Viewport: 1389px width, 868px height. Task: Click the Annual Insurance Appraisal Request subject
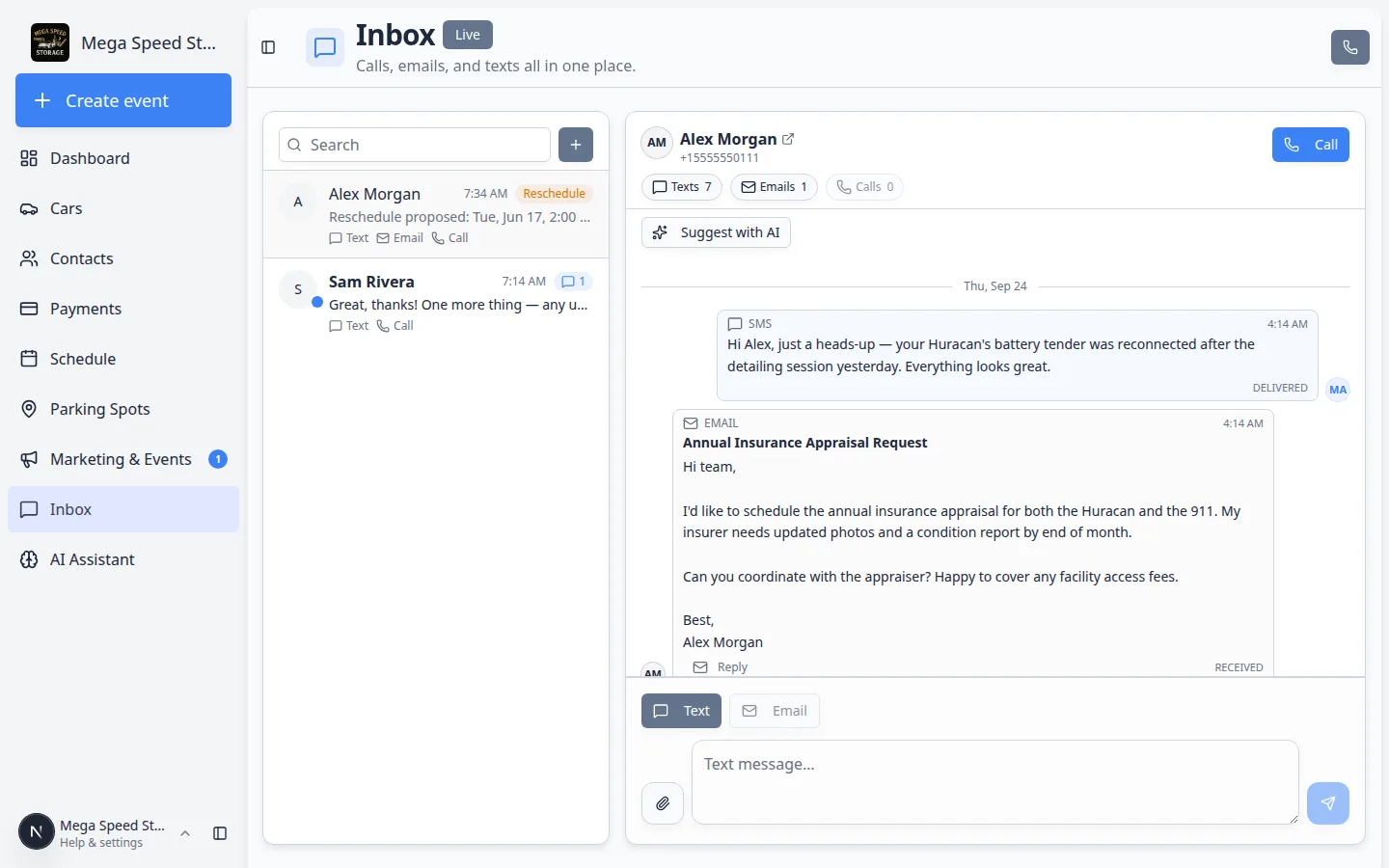point(804,443)
